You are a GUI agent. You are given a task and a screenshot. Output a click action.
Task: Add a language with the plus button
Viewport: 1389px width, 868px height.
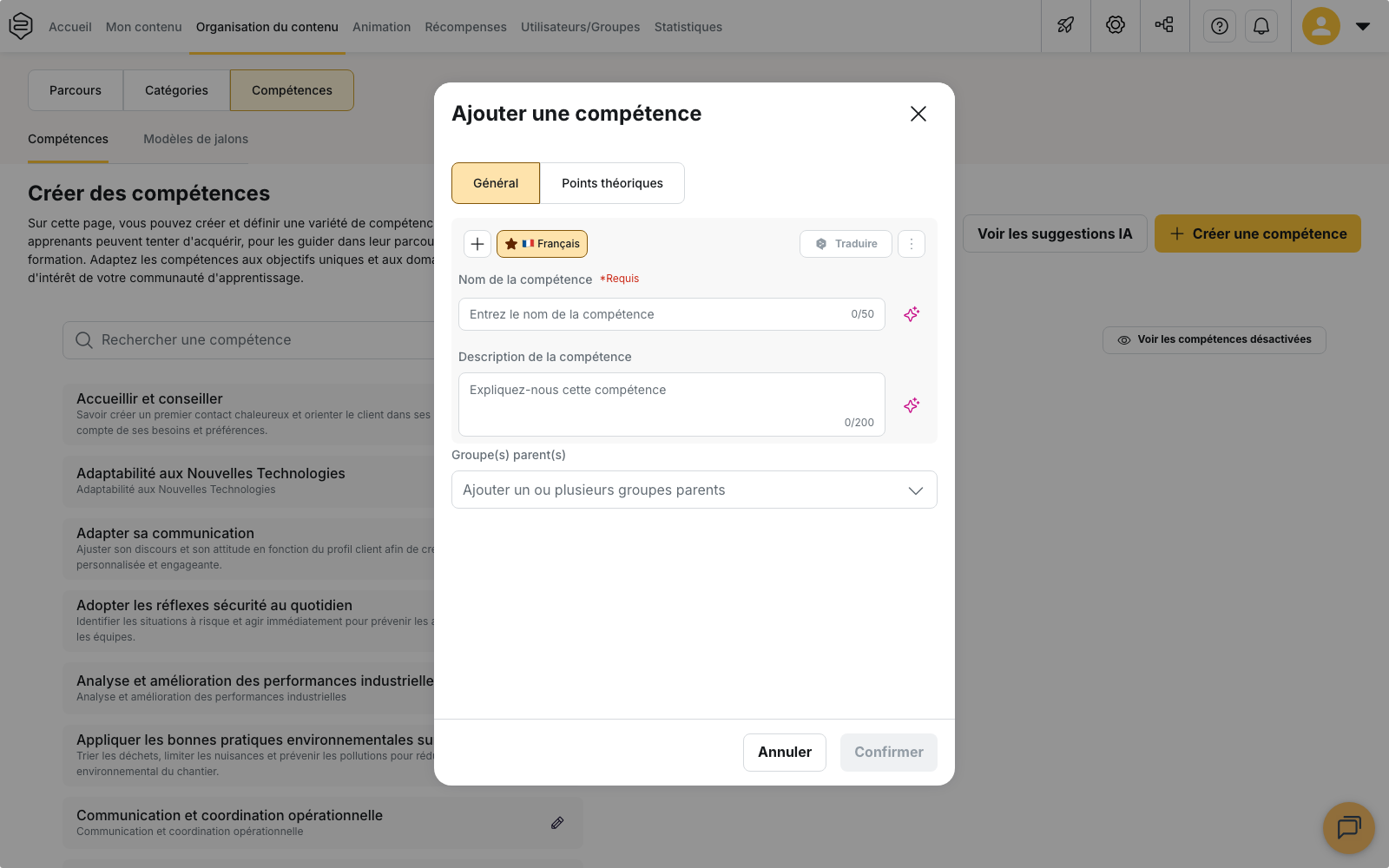[477, 244]
